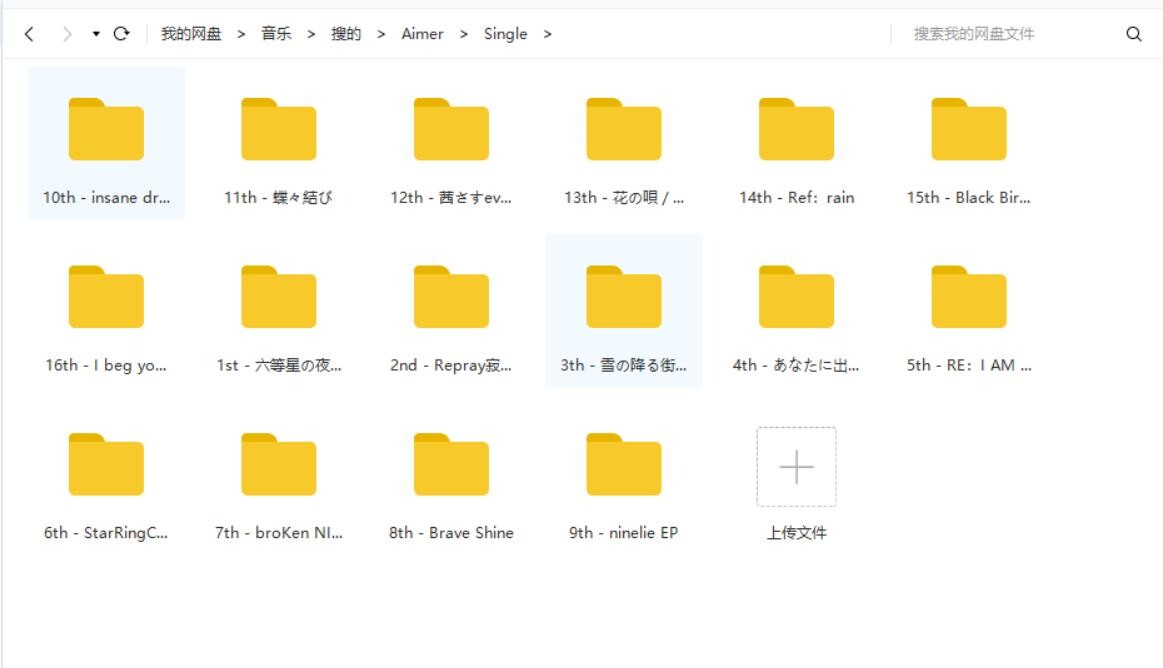The height and width of the screenshot is (668, 1163).
Task: Click the search magnifier icon
Action: tap(1132, 33)
